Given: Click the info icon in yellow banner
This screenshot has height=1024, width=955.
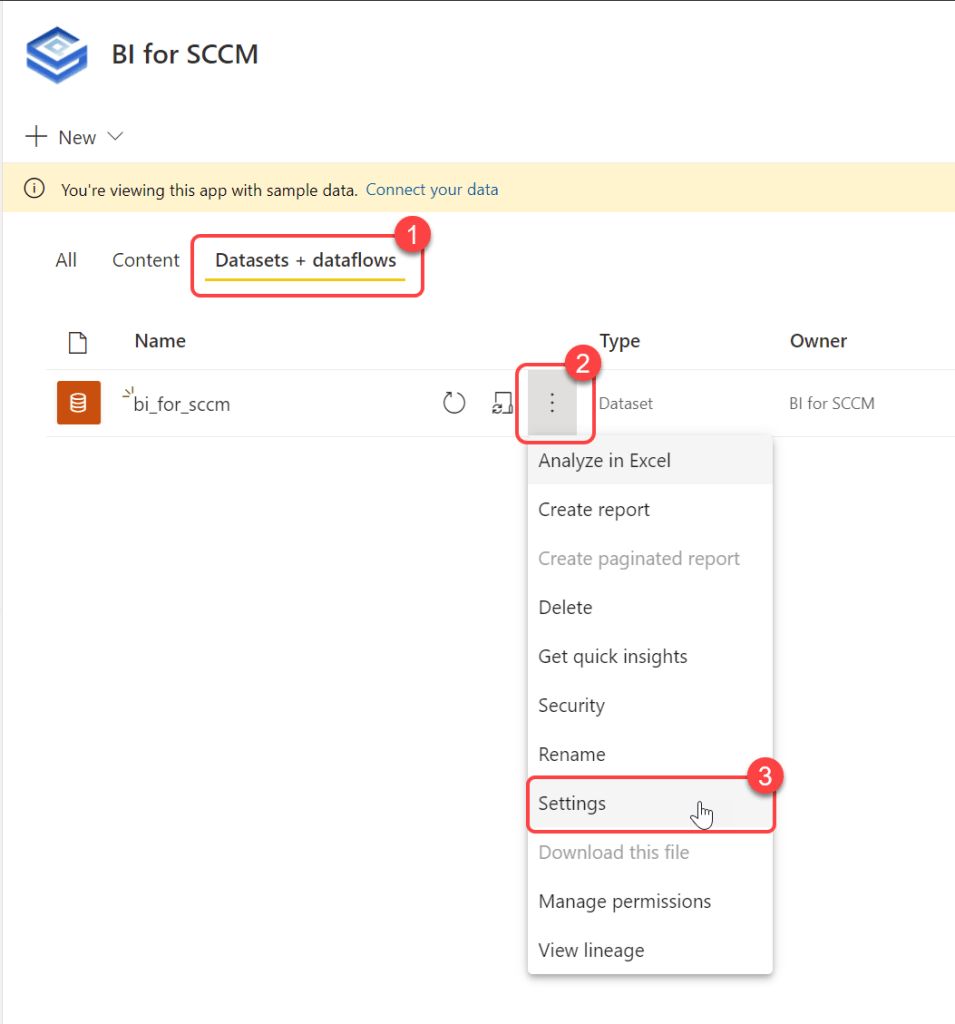Looking at the screenshot, I should (35, 189).
